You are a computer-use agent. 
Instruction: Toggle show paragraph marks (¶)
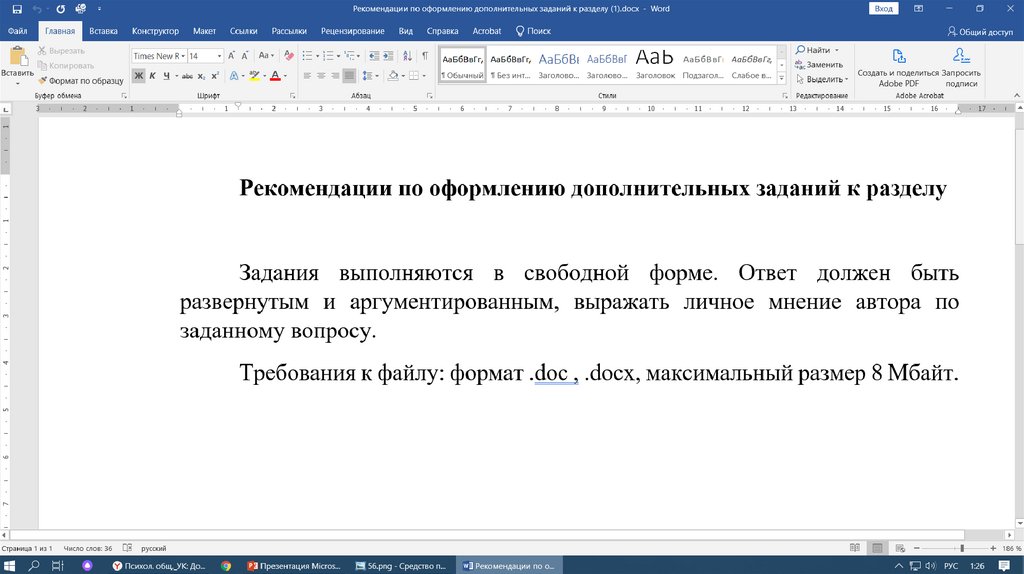pyautogui.click(x=425, y=56)
